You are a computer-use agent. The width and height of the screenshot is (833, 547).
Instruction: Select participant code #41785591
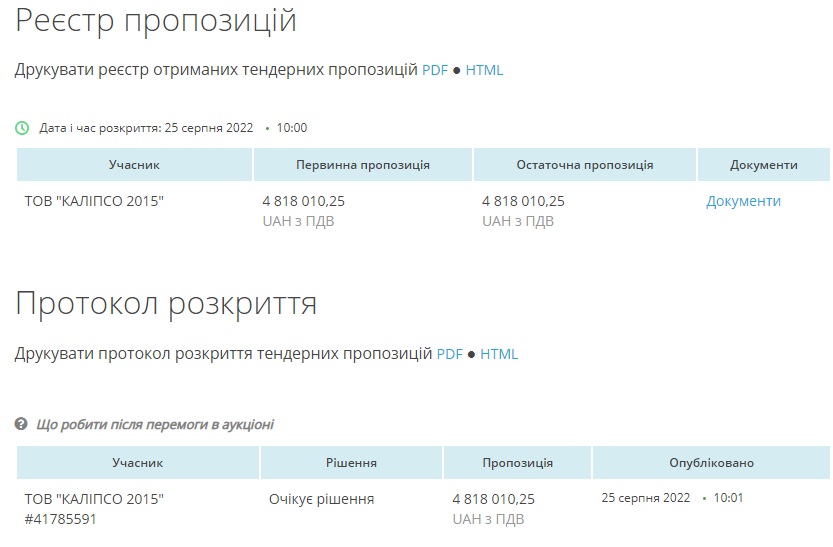pos(61,519)
